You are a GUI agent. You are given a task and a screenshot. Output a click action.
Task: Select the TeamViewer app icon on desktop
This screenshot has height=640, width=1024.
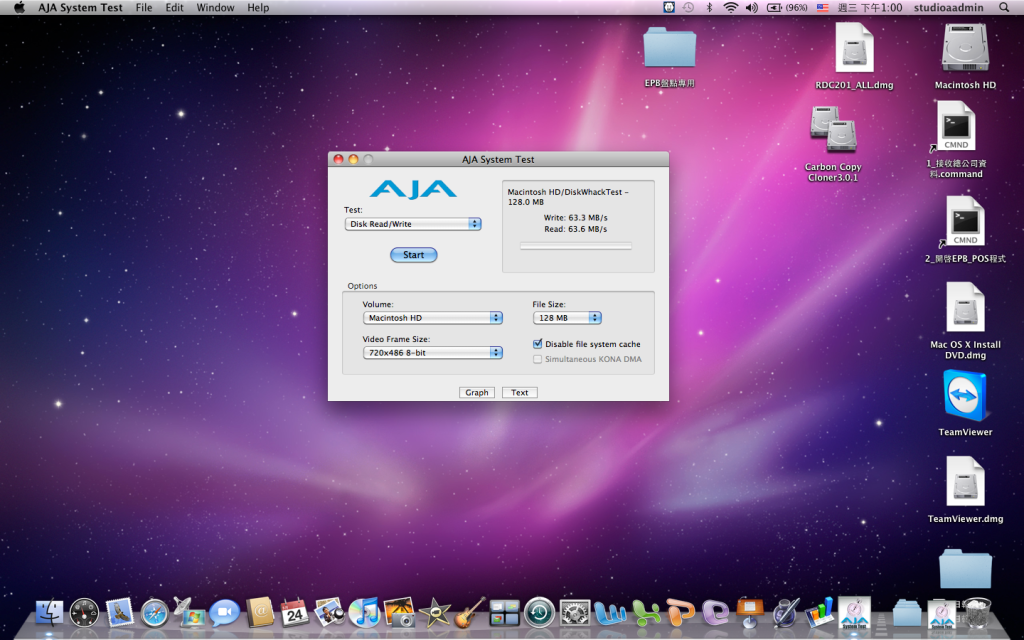965,397
